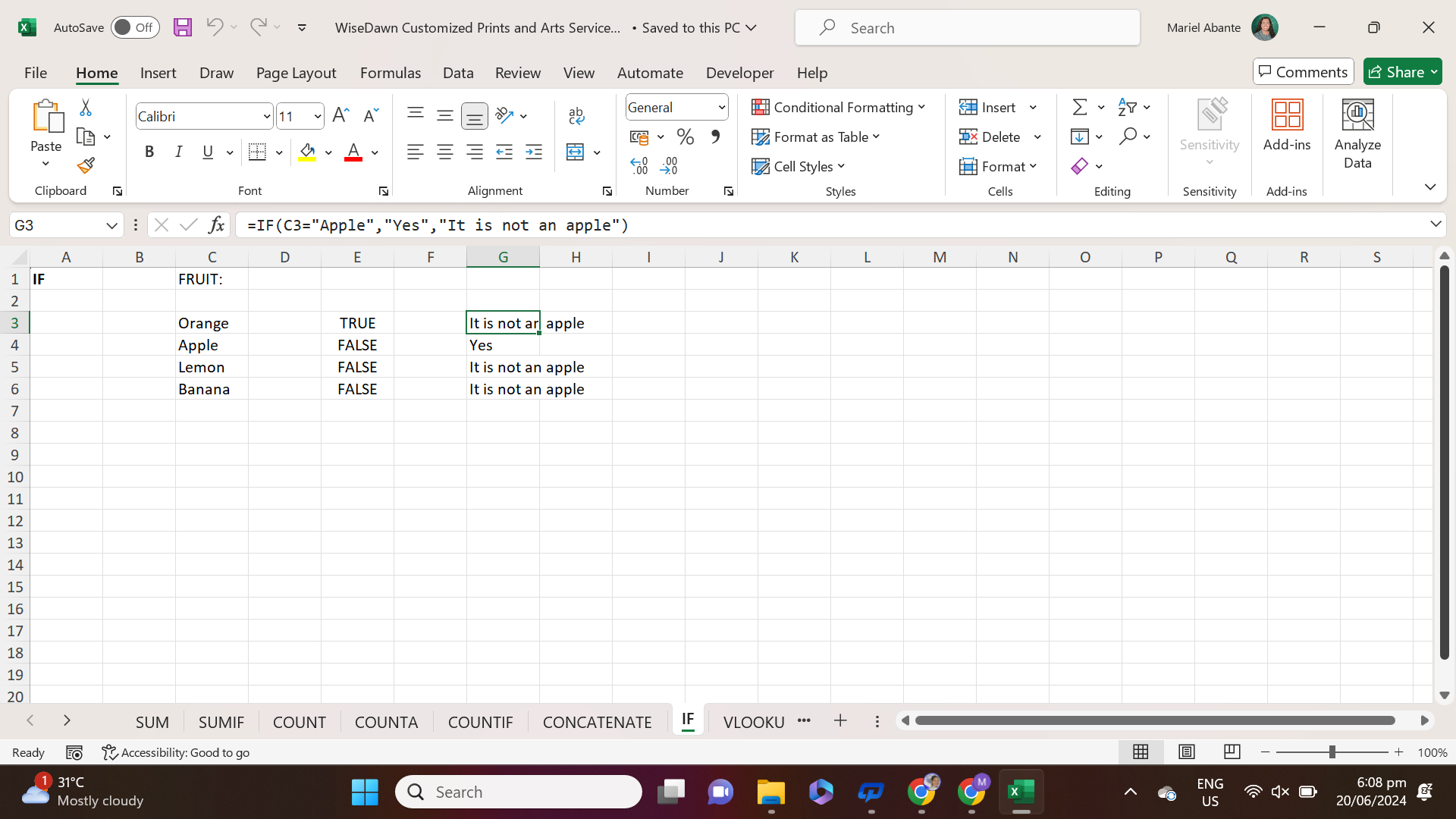Open the Formulas ribbon tab
Screen dimensions: 1456x819
[x=390, y=73]
